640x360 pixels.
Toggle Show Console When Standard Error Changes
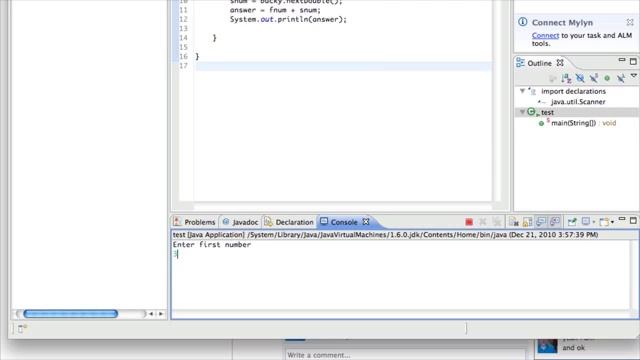(555, 222)
